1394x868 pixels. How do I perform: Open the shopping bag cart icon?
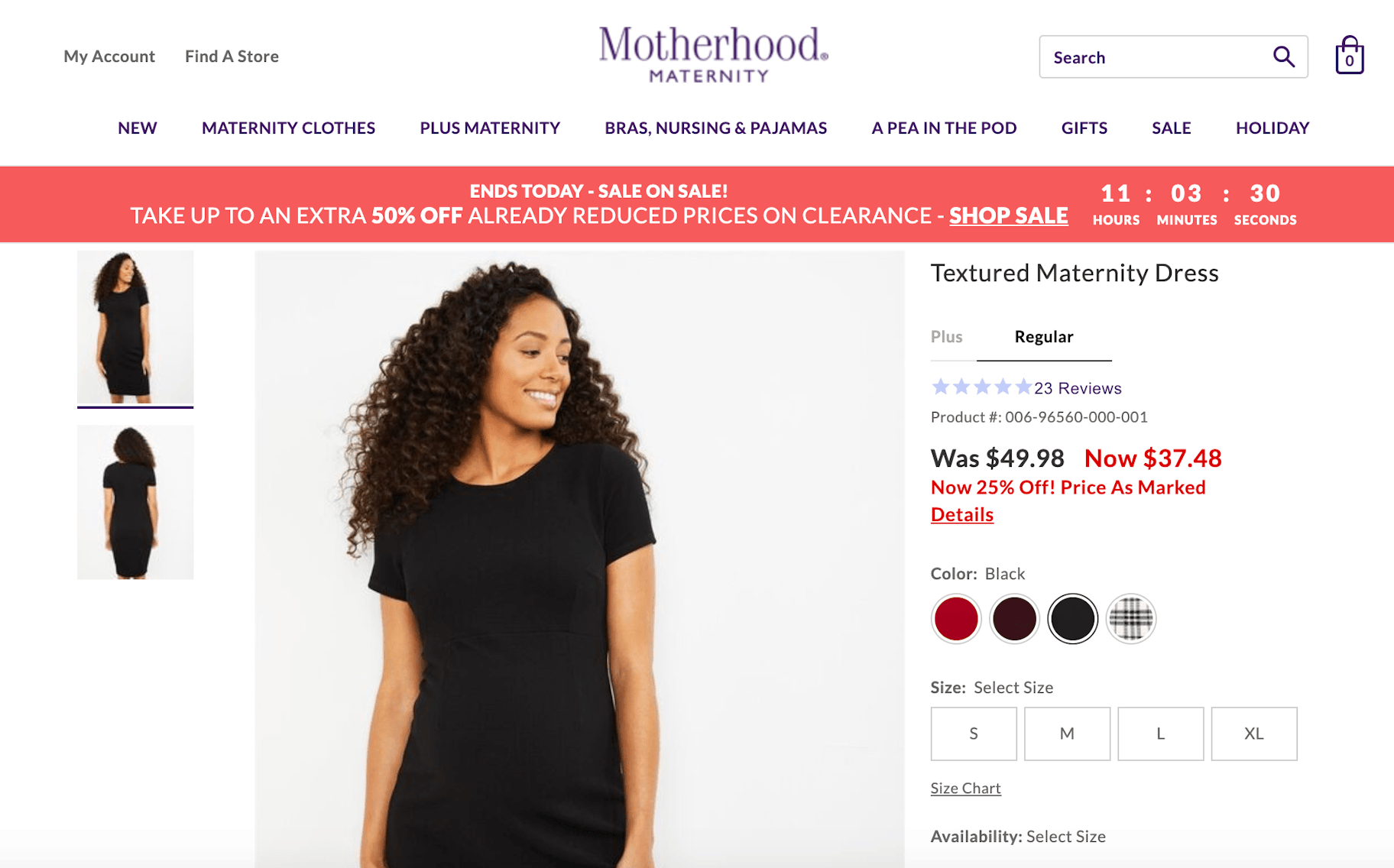click(x=1349, y=56)
